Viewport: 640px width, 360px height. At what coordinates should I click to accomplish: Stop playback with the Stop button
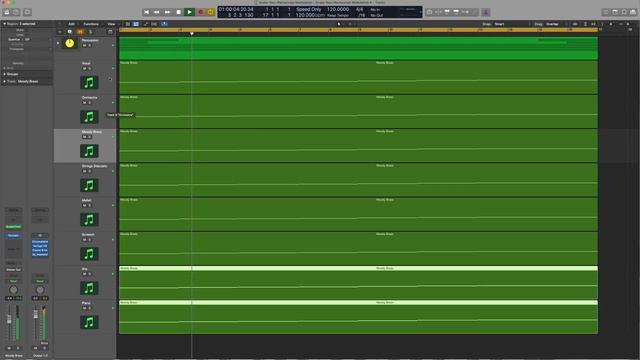click(x=178, y=12)
